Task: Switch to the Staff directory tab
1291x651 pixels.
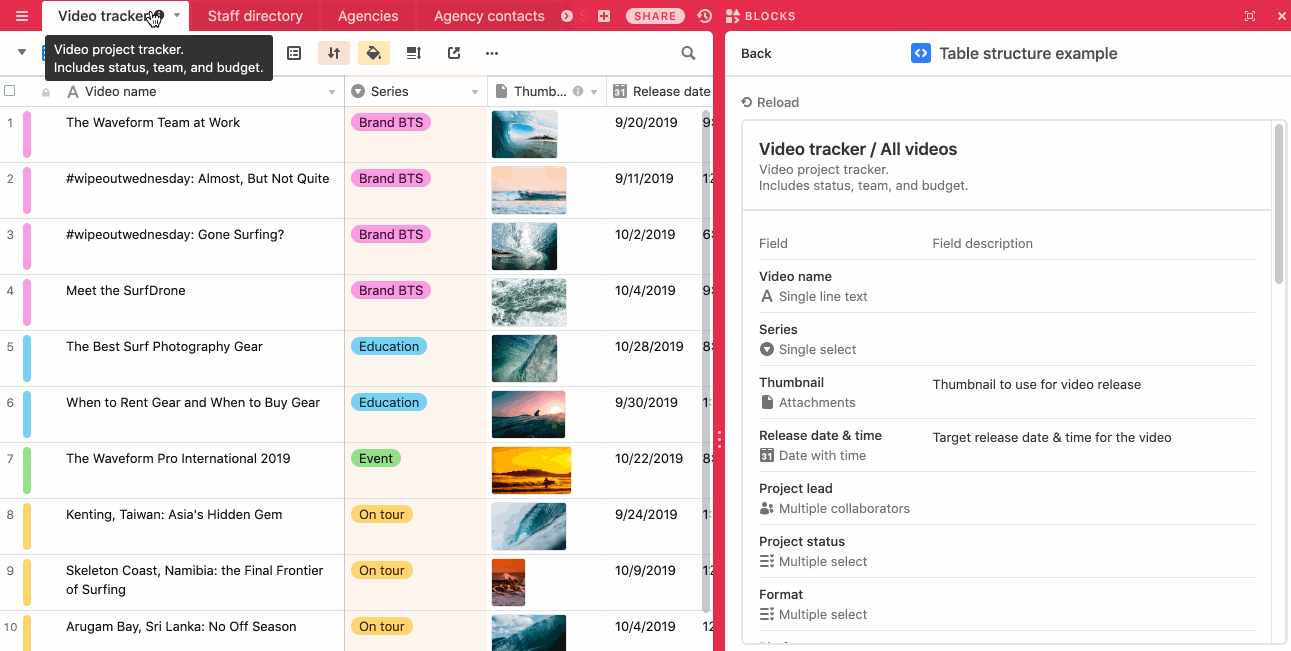Action: pos(255,16)
